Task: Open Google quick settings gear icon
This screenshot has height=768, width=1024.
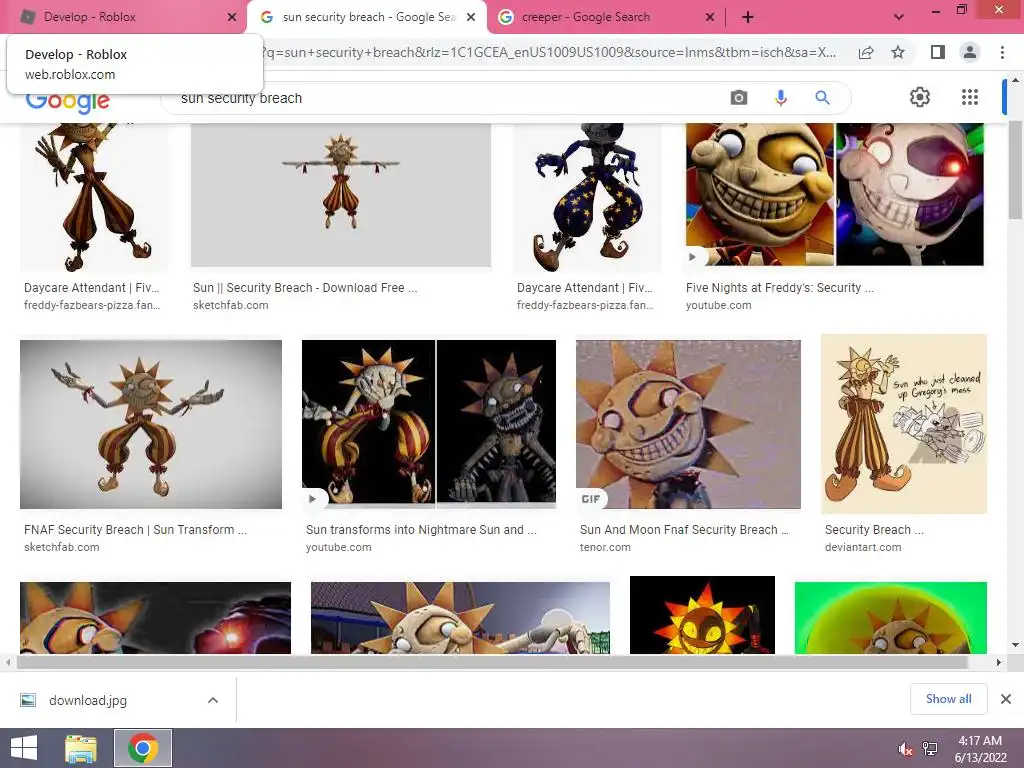Action: [920, 97]
